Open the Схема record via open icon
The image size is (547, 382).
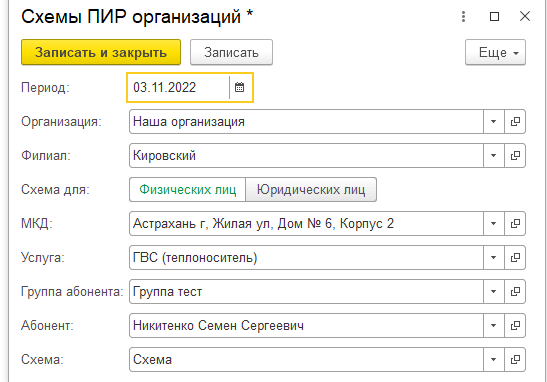[515, 360]
